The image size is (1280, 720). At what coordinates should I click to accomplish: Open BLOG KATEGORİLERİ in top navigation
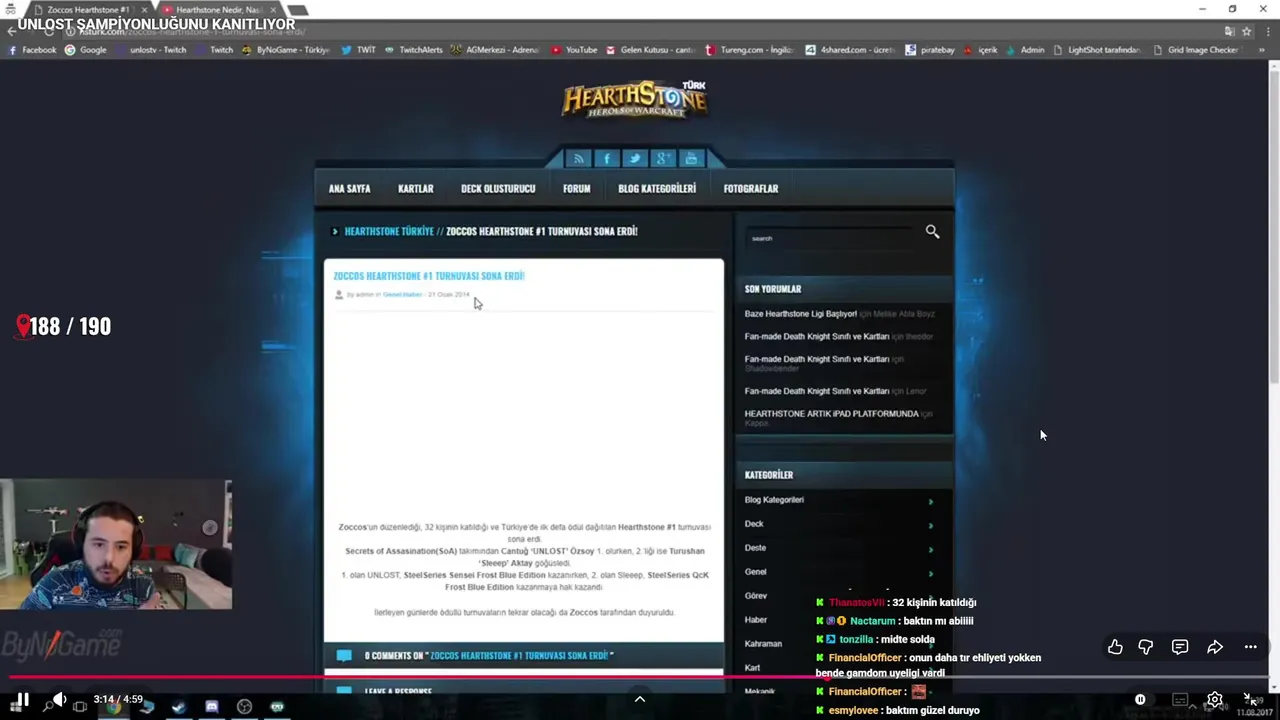click(x=657, y=188)
